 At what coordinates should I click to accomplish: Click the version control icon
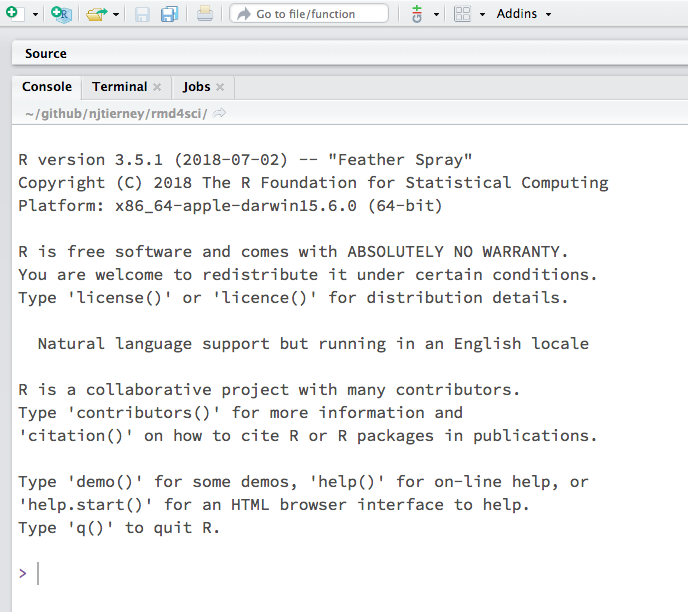[417, 14]
